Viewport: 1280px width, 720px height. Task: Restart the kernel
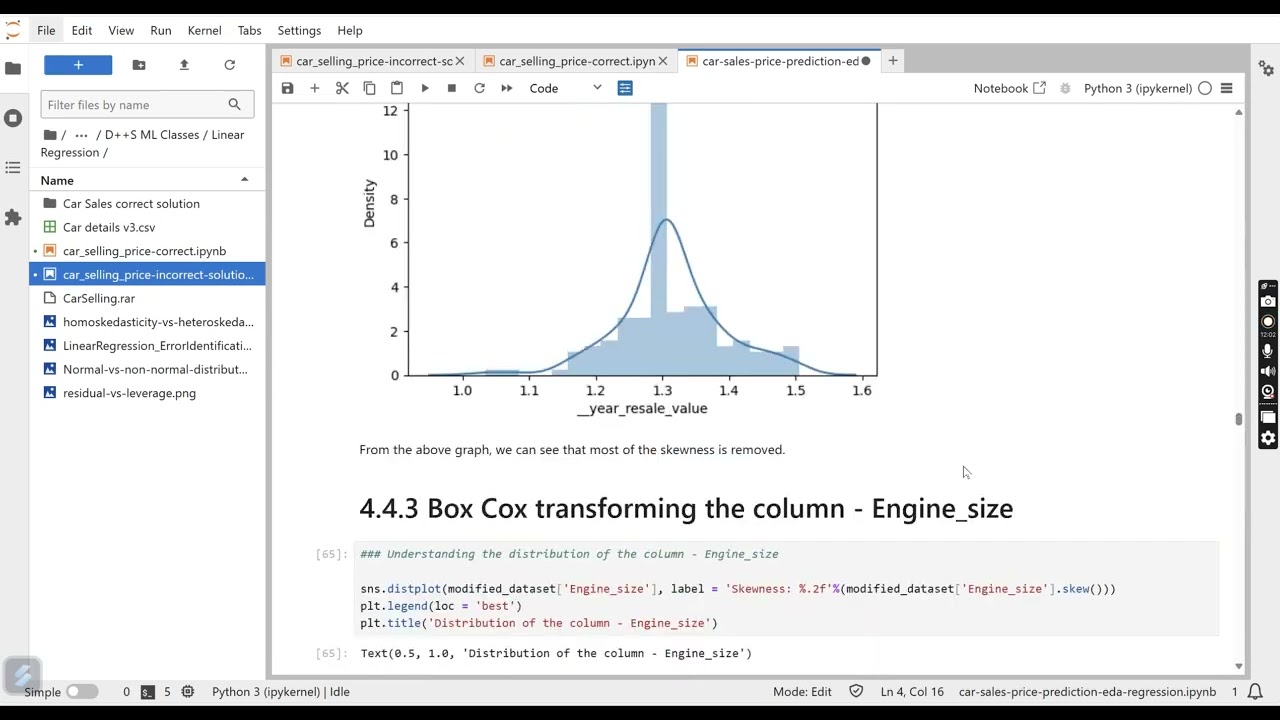click(479, 88)
